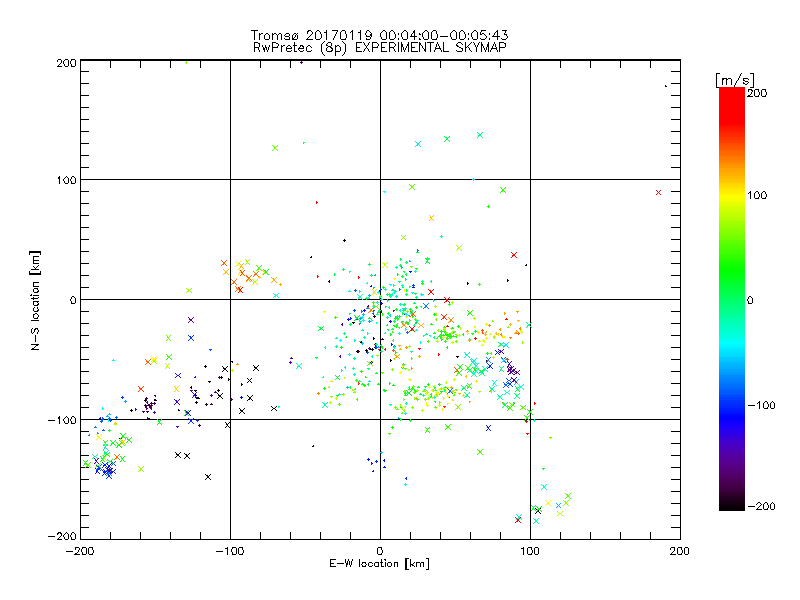Click the black bottom of the colorbar near -200
800x600 pixels.
pyautogui.click(x=732, y=503)
